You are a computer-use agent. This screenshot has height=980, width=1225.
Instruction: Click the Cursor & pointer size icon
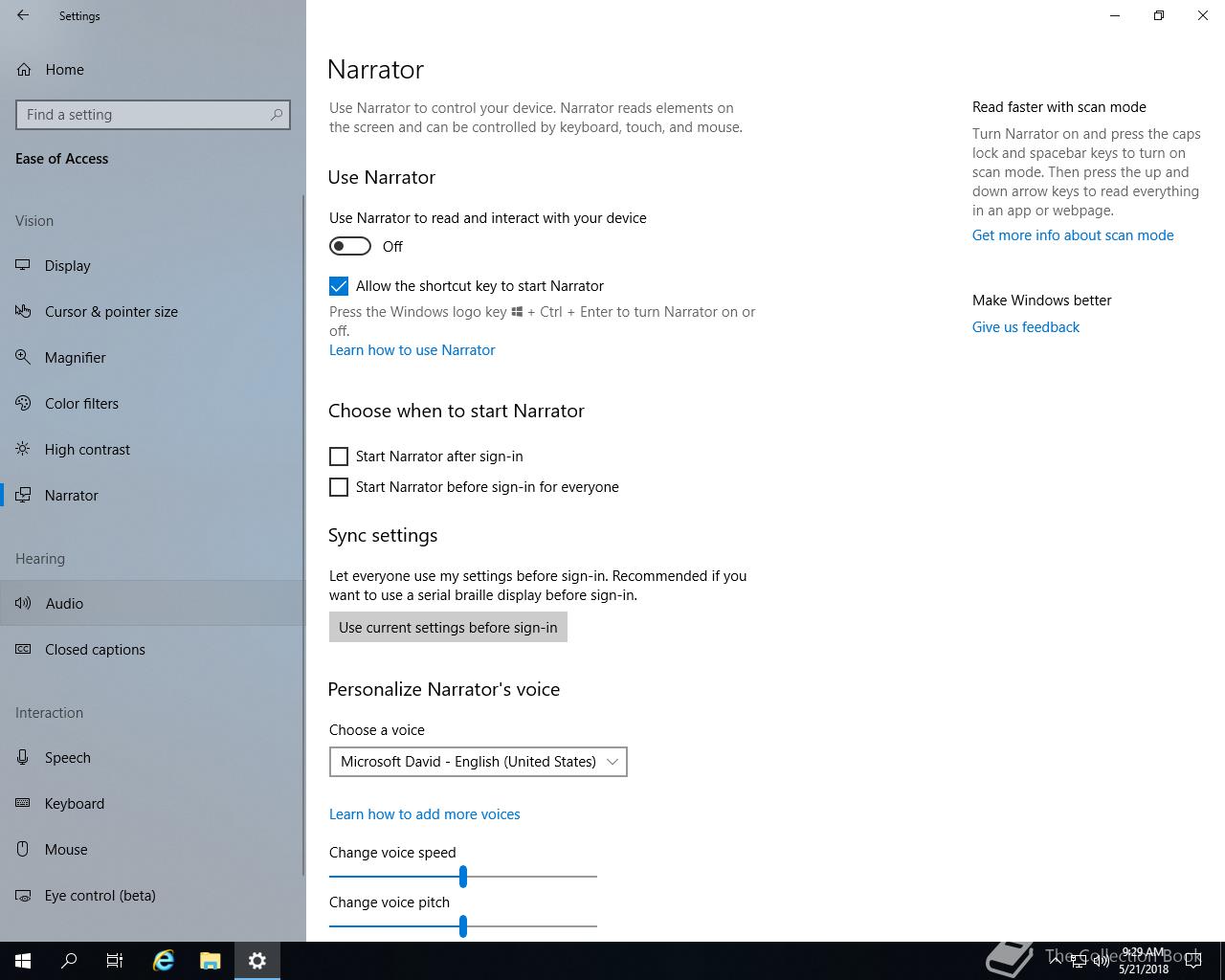[23, 311]
